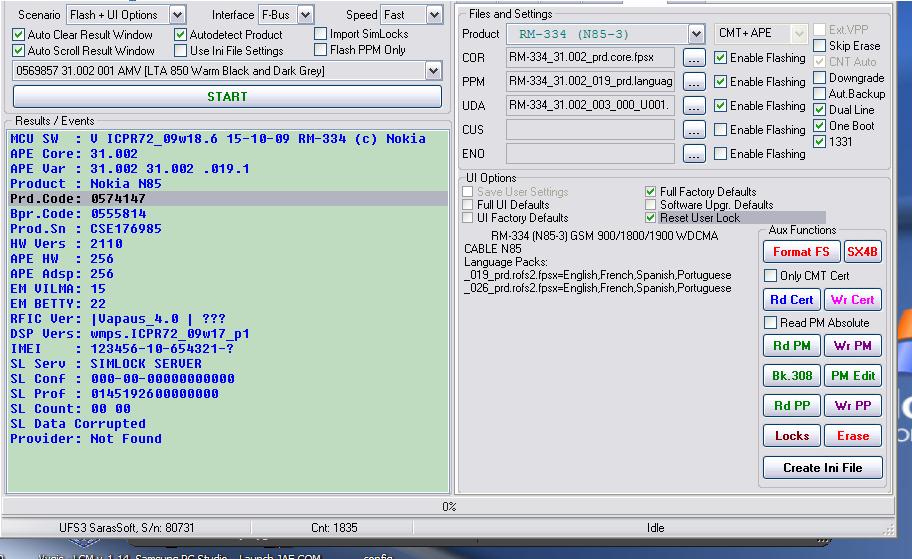Enable Software Upgr. Defaults checkbox
Screen dimensions: 912x559
point(650,205)
